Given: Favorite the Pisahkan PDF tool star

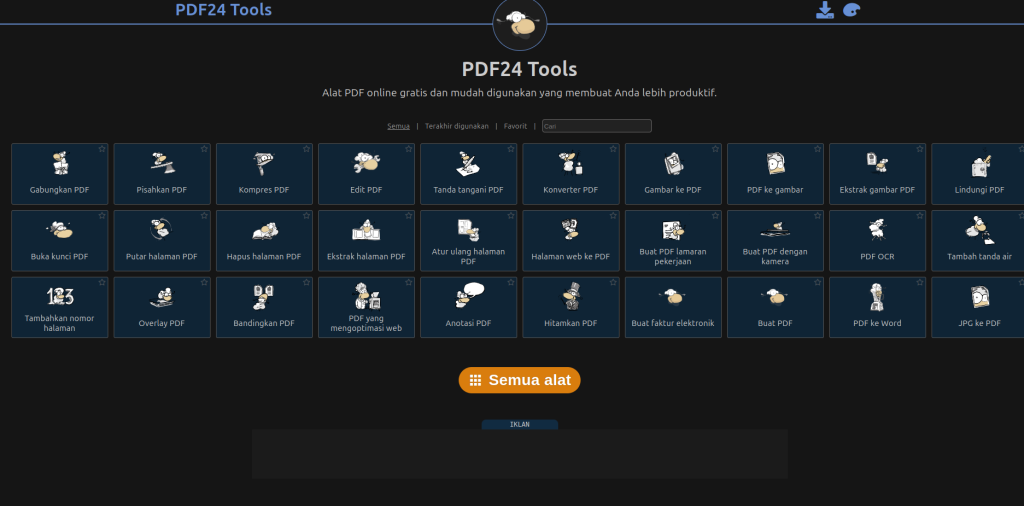Looking at the screenshot, I should click(204, 149).
